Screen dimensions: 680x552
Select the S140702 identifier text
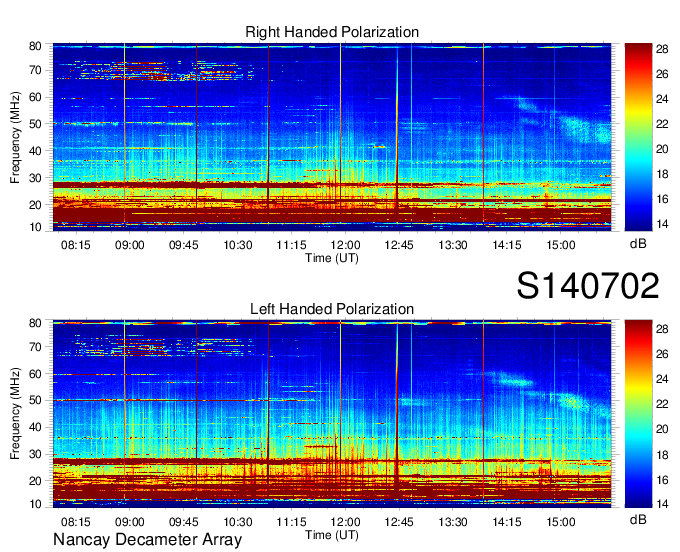pos(588,285)
